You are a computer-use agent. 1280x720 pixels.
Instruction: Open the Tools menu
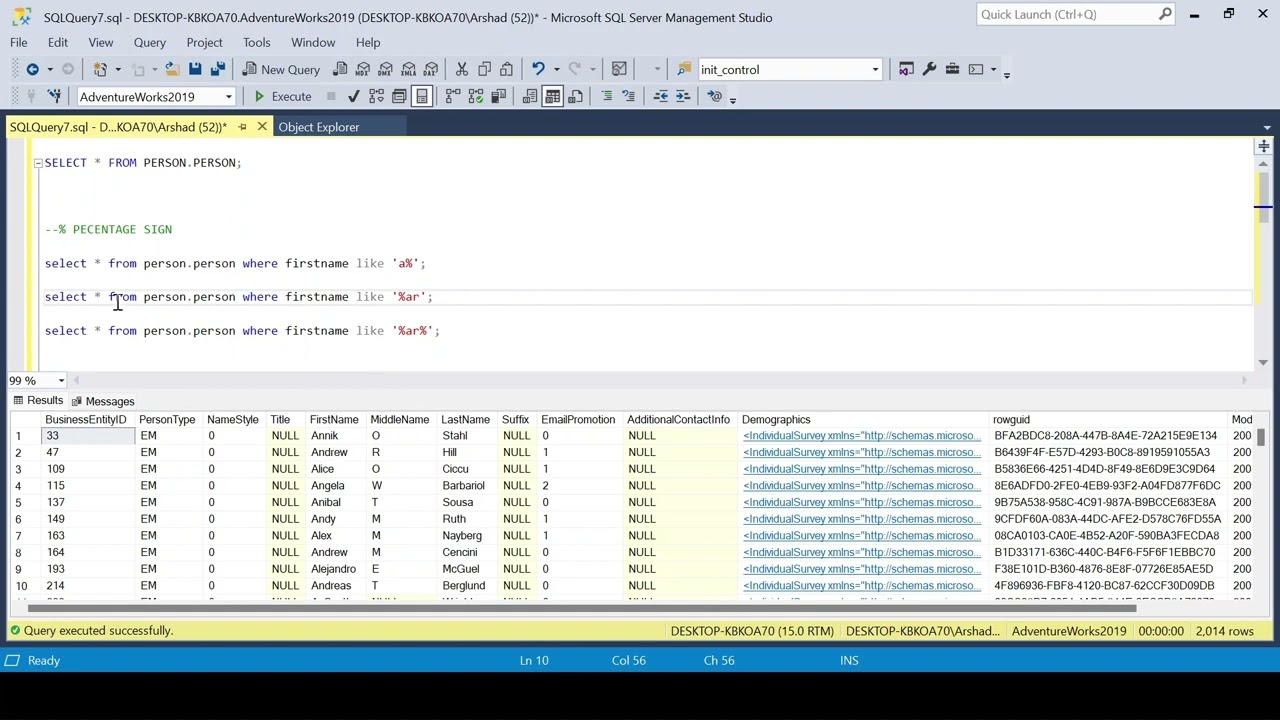click(x=256, y=42)
